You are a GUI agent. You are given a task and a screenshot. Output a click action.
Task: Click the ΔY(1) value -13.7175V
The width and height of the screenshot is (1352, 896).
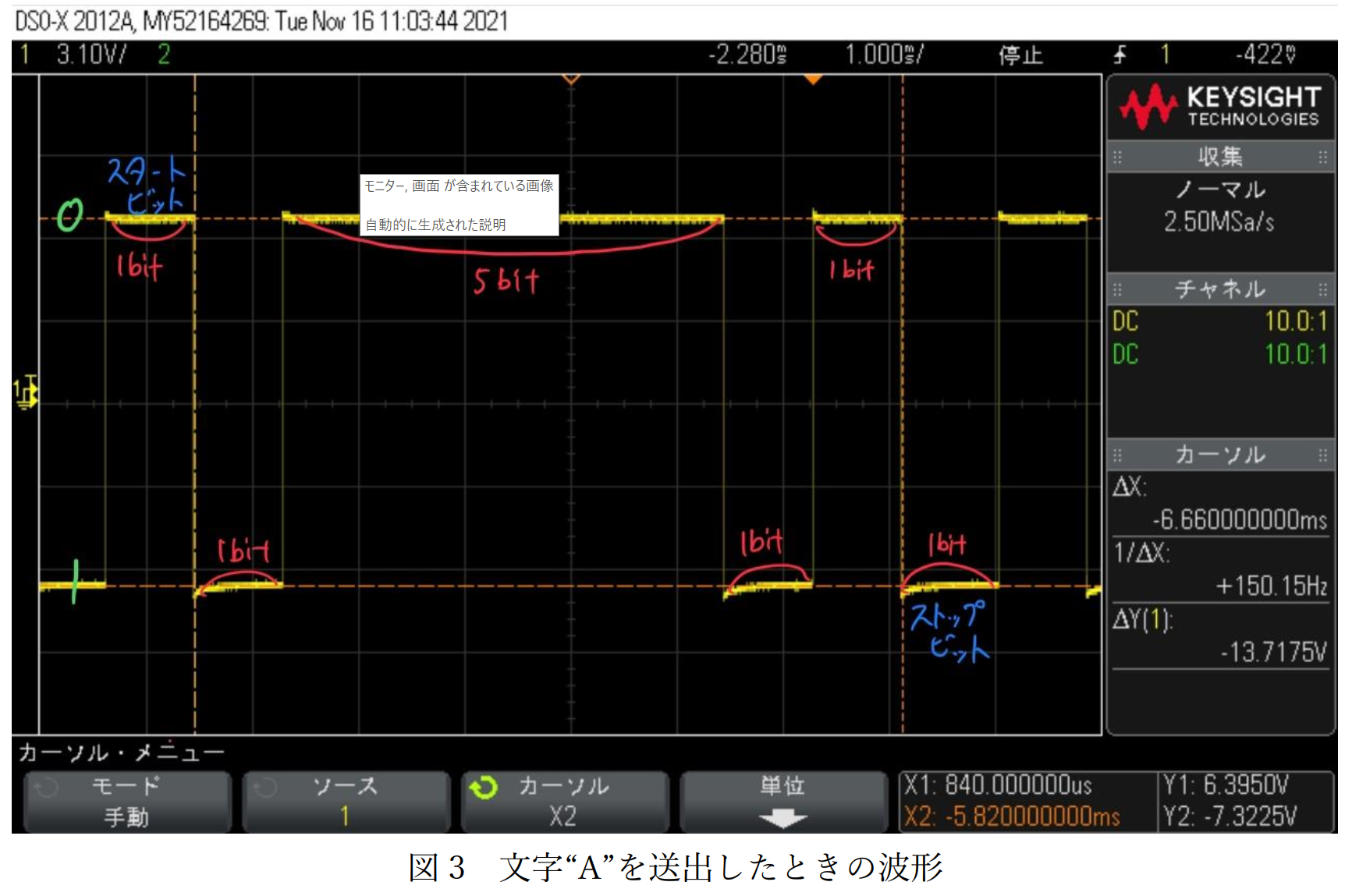tap(1273, 652)
